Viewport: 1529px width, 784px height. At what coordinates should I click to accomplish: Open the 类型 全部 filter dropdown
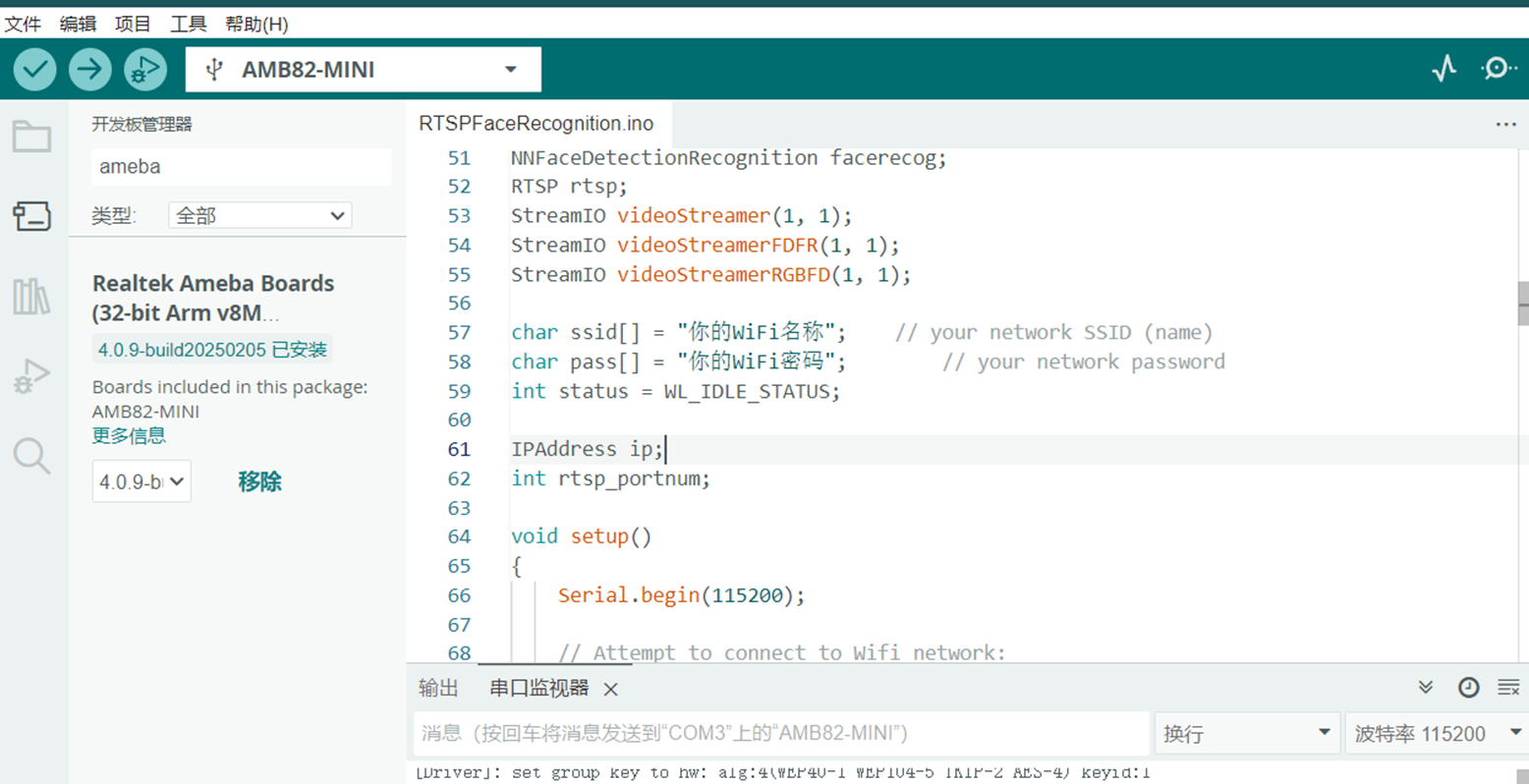pos(260,215)
